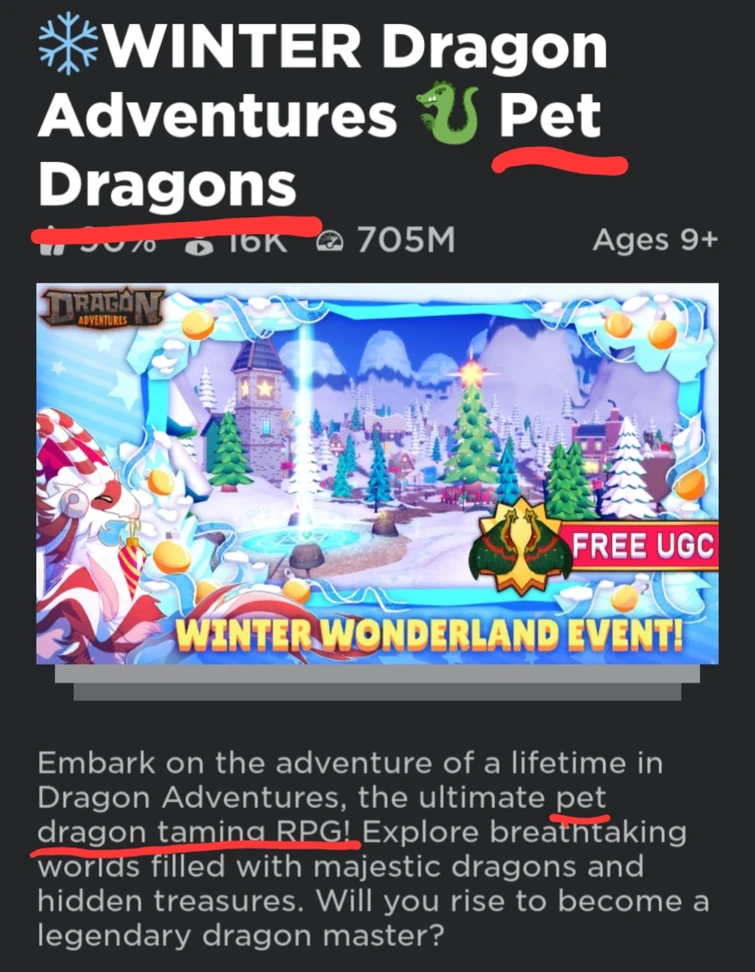This screenshot has width=755, height=972.
Task: Click the WINTER WONDERLAND EVENT! caption
Action: click(428, 633)
